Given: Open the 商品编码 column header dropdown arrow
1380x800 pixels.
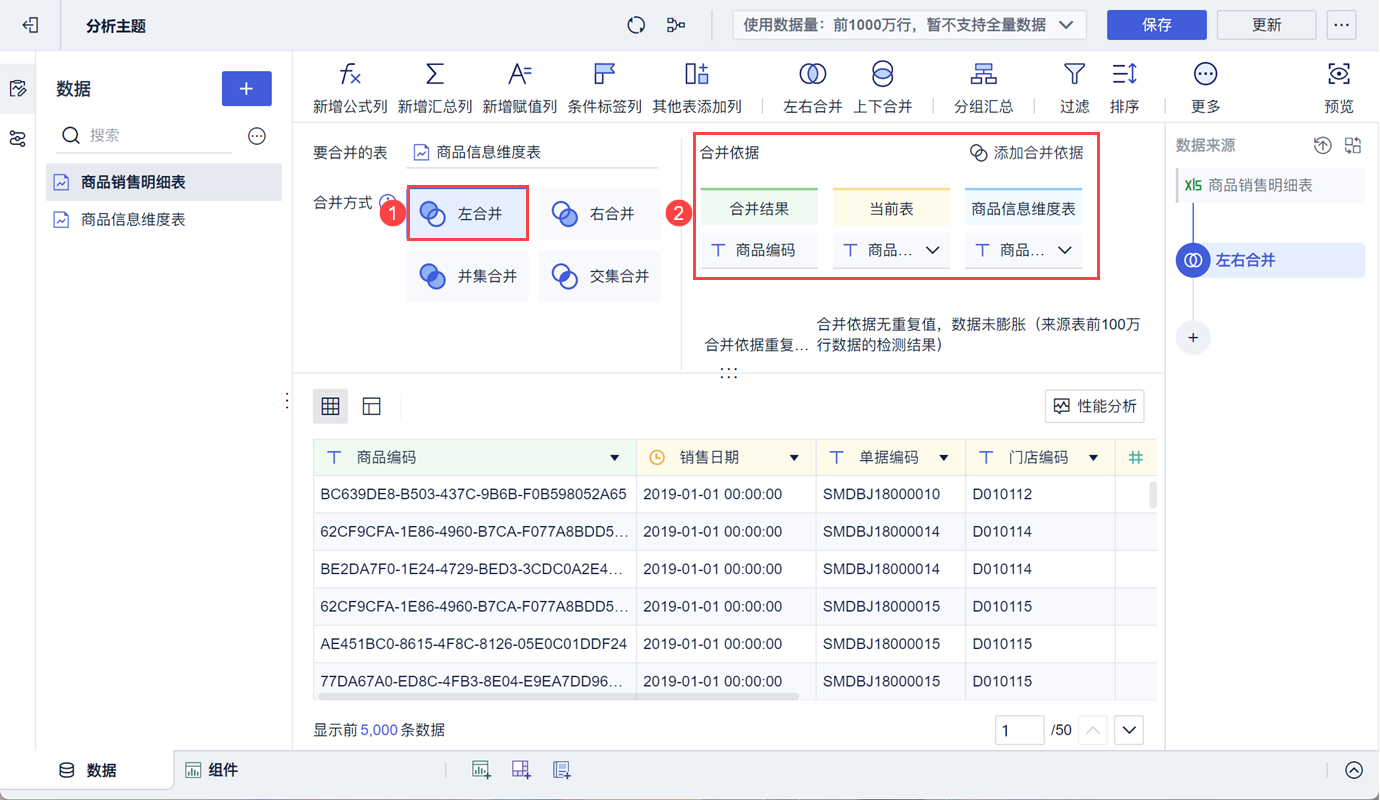Looking at the screenshot, I should (x=615, y=458).
